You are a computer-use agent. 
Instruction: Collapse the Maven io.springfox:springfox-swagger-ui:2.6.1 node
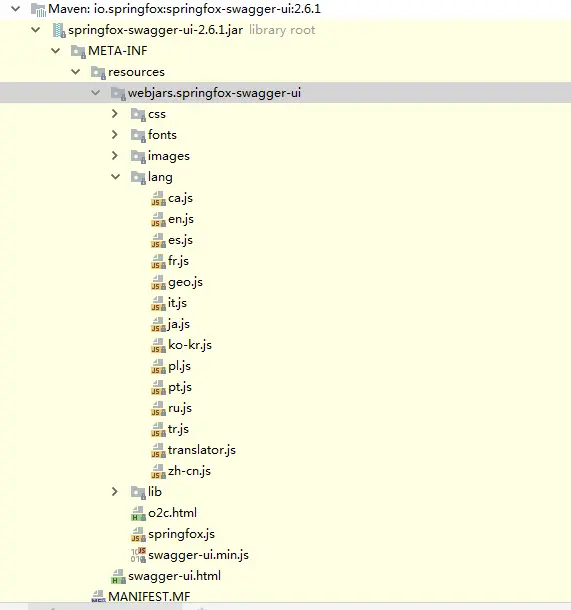tap(16, 9)
